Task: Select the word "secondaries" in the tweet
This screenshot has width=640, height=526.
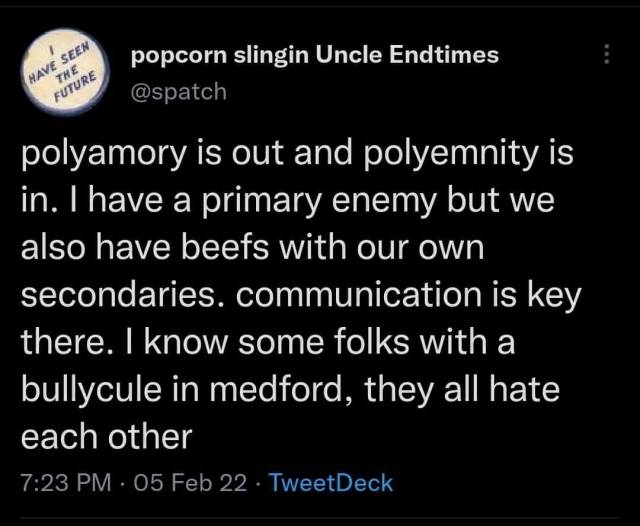Action: pos(122,296)
